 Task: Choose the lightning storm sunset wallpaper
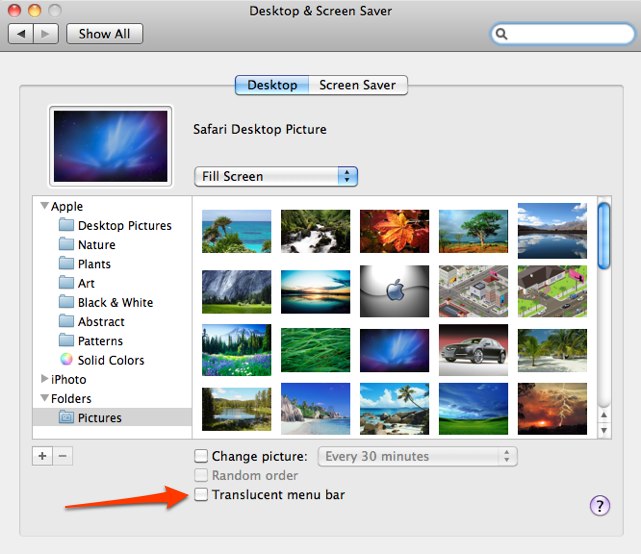(x=552, y=409)
